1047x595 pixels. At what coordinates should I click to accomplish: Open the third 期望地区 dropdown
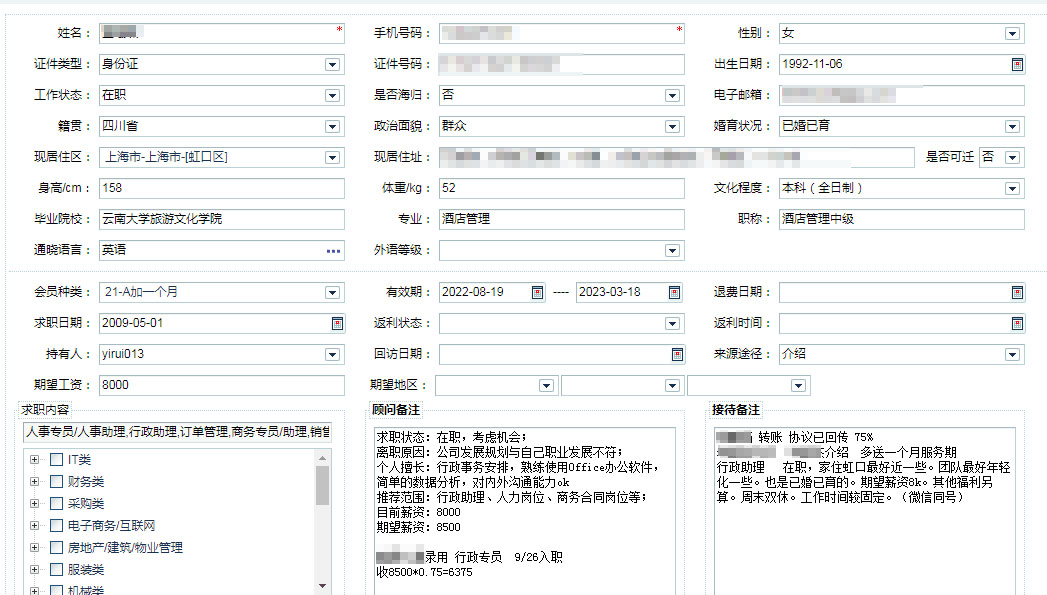[798, 385]
